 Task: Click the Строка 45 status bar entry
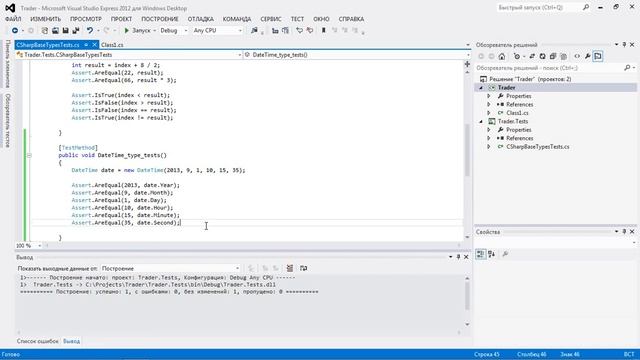click(487, 354)
